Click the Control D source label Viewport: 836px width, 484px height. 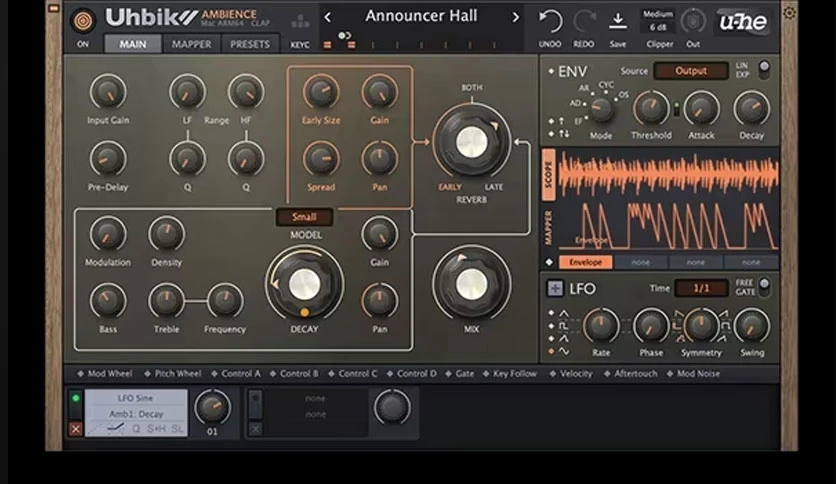[x=416, y=374]
